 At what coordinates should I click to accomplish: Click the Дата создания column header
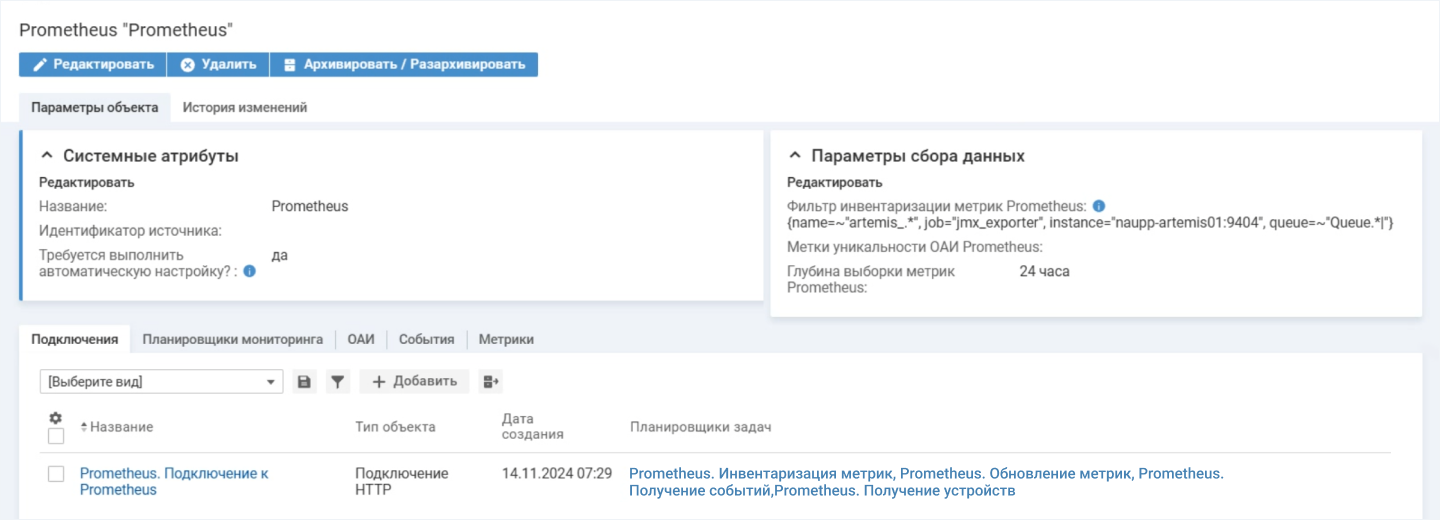coord(533,427)
